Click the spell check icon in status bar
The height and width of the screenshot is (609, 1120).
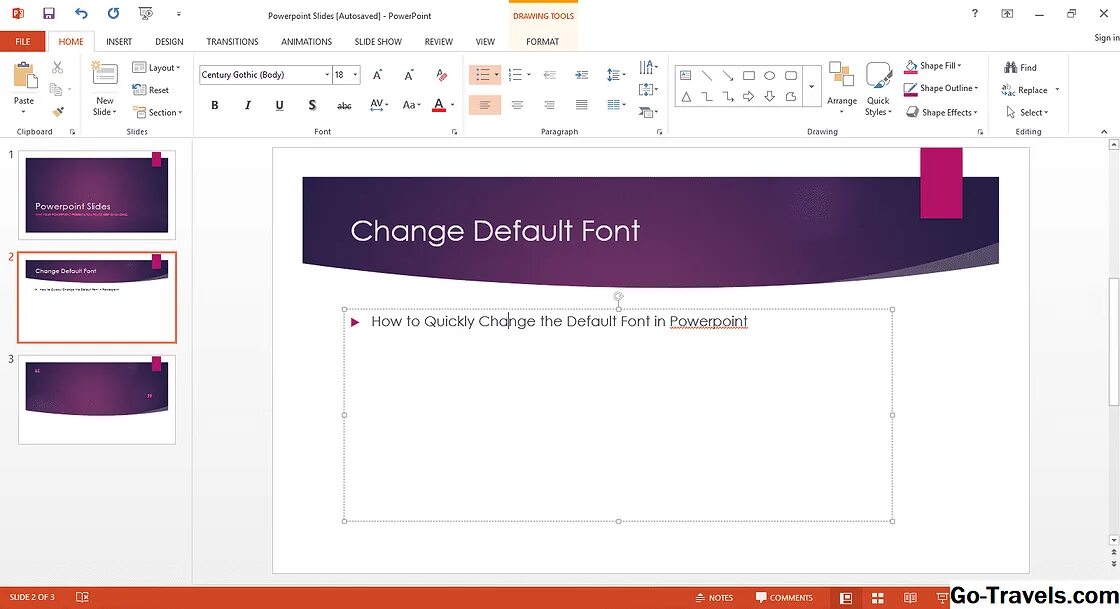[x=82, y=597]
